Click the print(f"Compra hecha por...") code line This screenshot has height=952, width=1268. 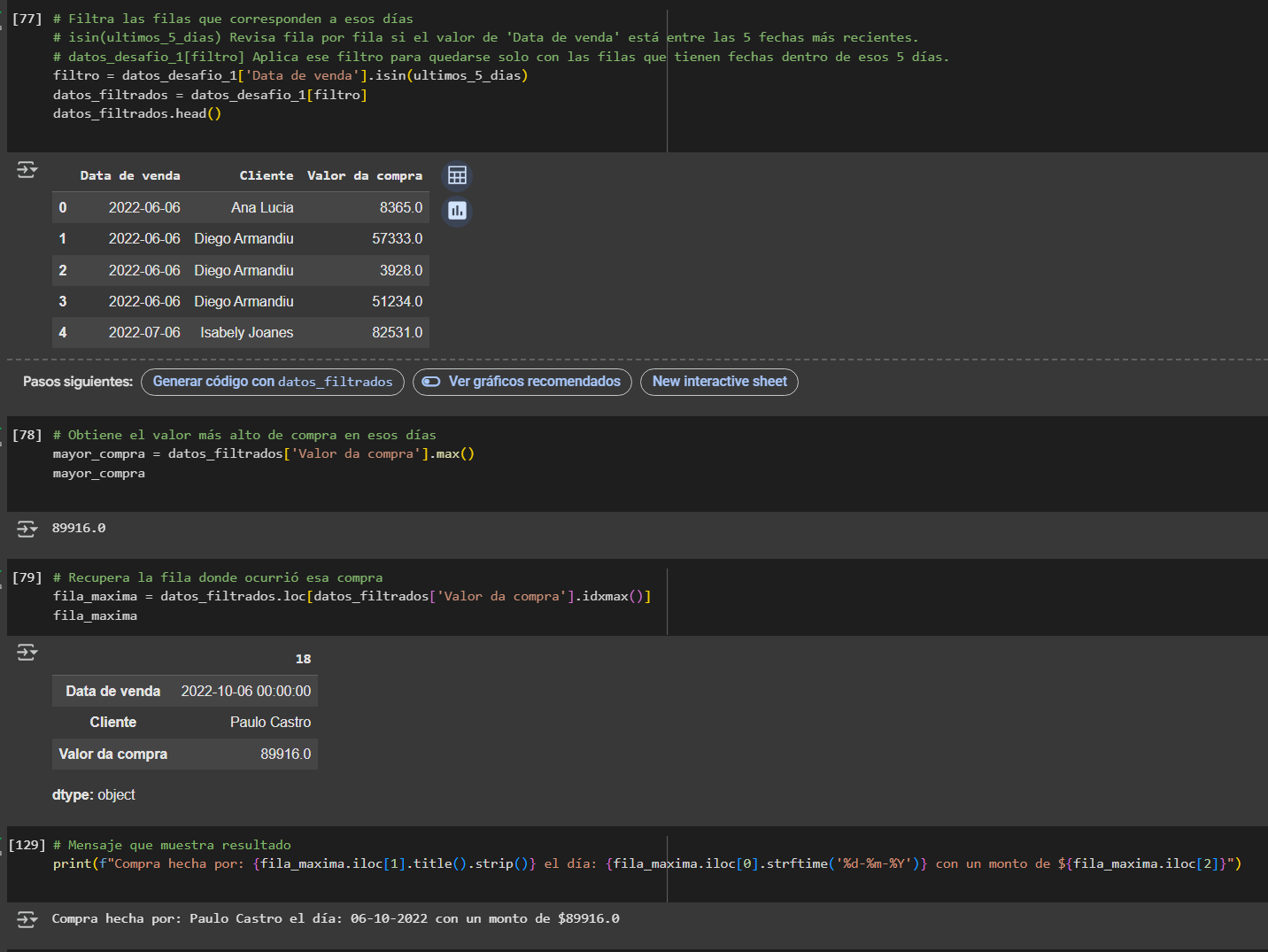pyautogui.click(x=647, y=863)
